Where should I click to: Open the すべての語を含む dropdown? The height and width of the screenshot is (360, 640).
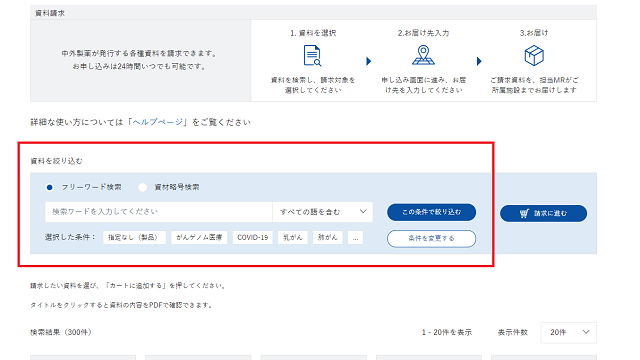(322, 212)
